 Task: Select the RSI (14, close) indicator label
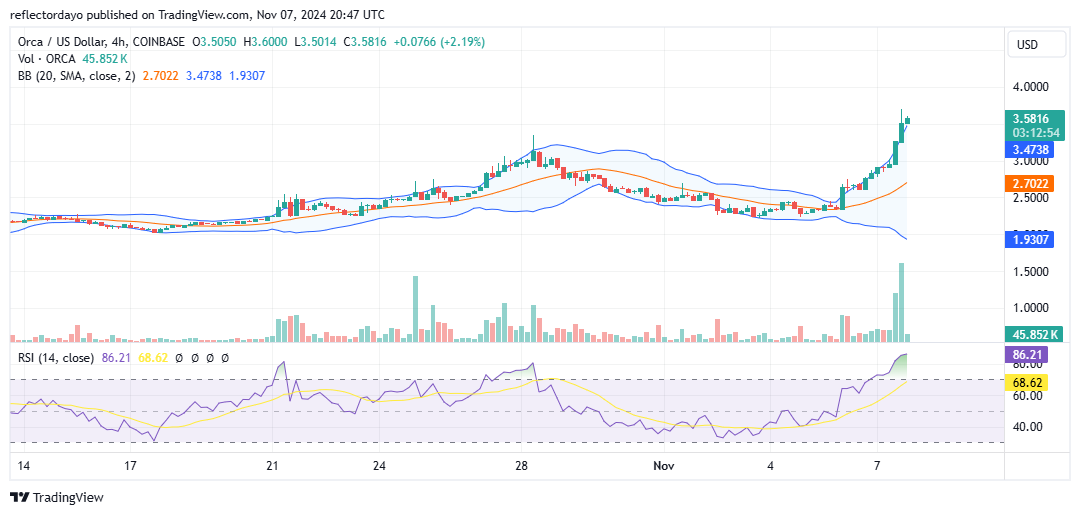(56, 358)
